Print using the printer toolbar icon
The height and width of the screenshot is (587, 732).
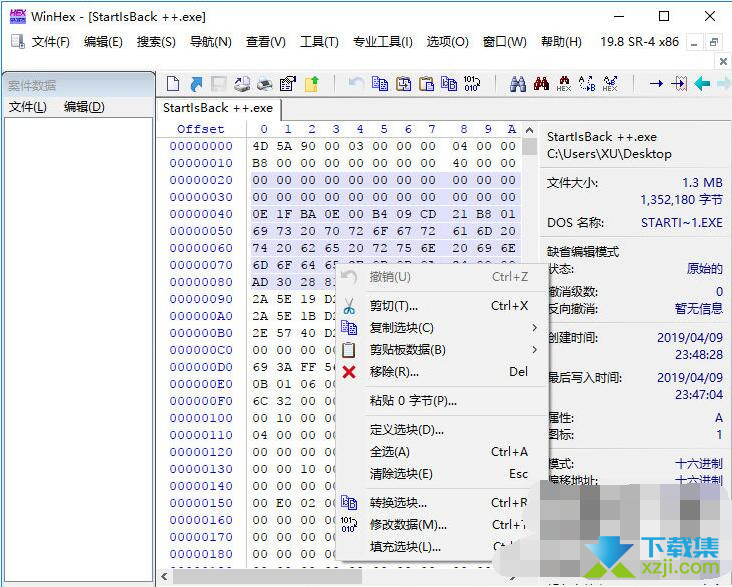265,84
